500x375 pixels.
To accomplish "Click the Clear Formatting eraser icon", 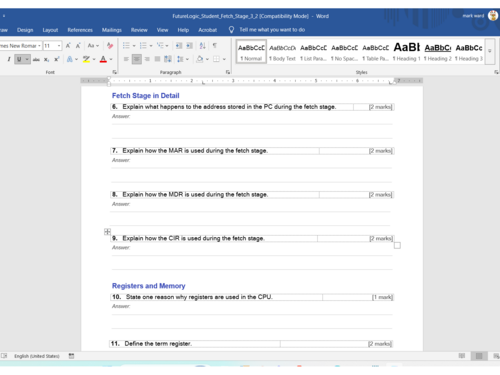I will tap(110, 45).
